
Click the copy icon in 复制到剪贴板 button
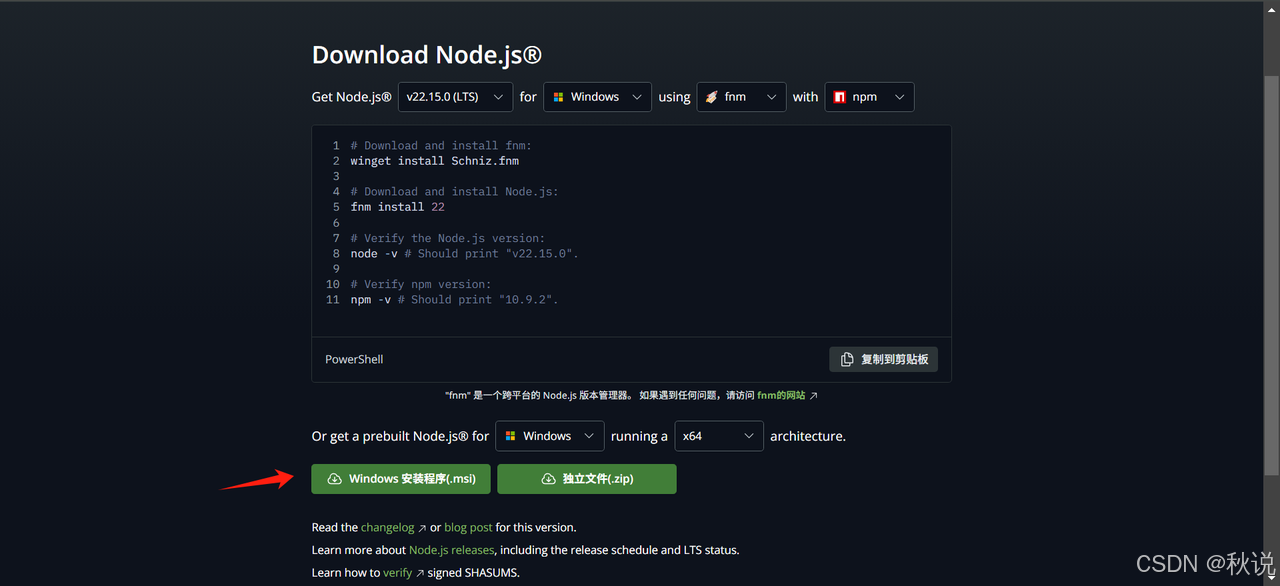847,359
